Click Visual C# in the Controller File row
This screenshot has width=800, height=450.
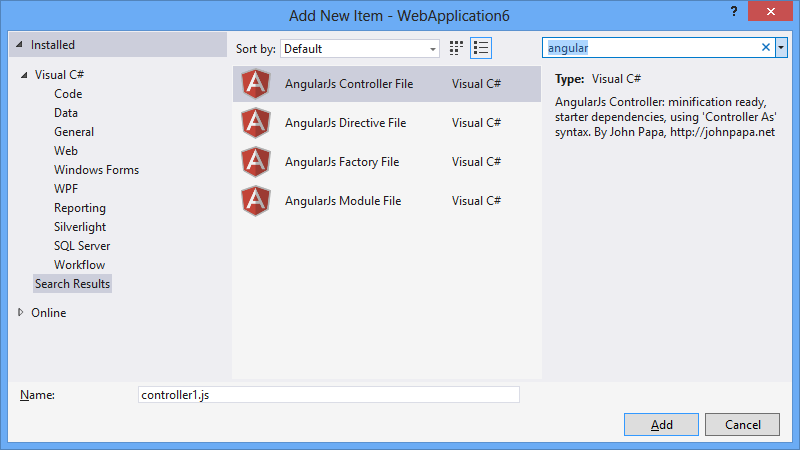point(477,84)
